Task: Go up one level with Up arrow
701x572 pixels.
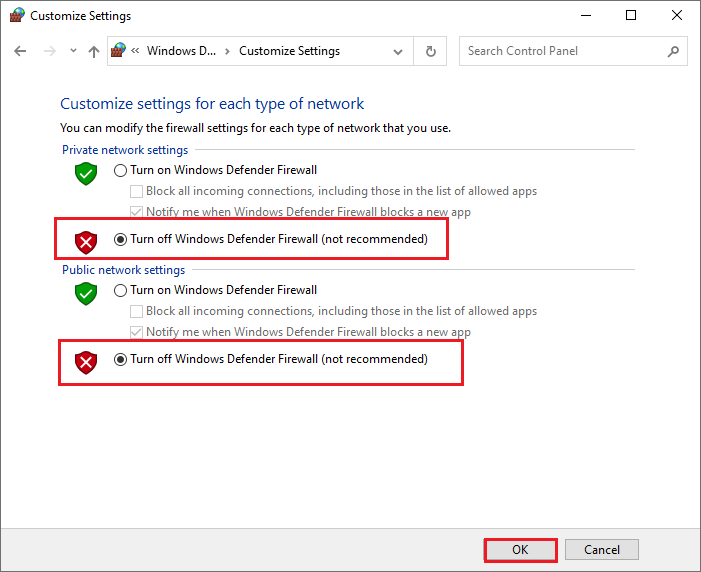Action: [x=93, y=51]
